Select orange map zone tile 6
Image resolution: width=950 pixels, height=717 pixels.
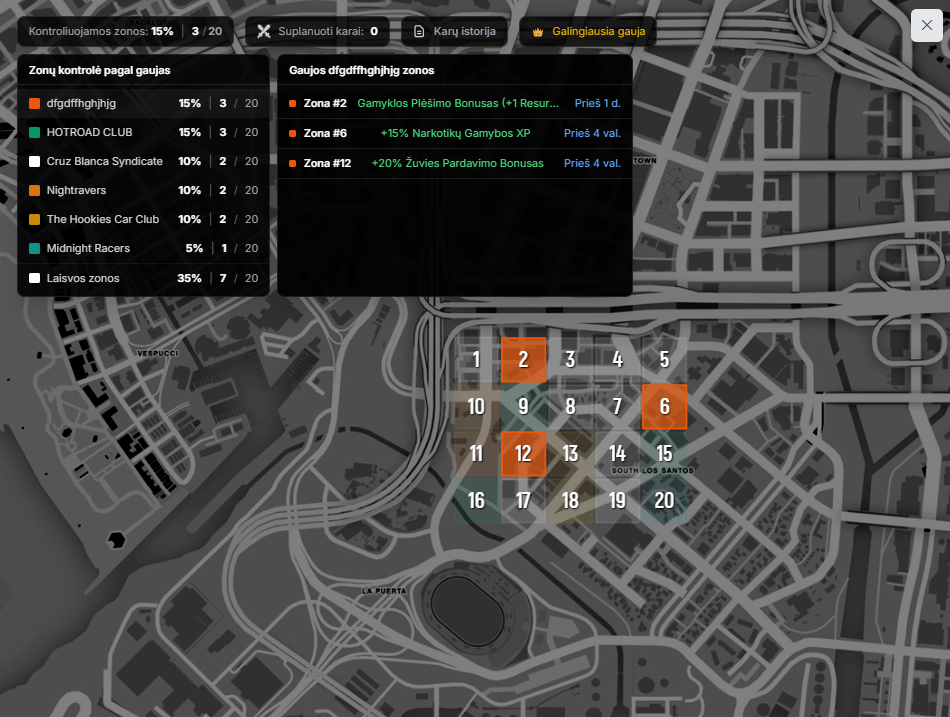pyautogui.click(x=665, y=407)
